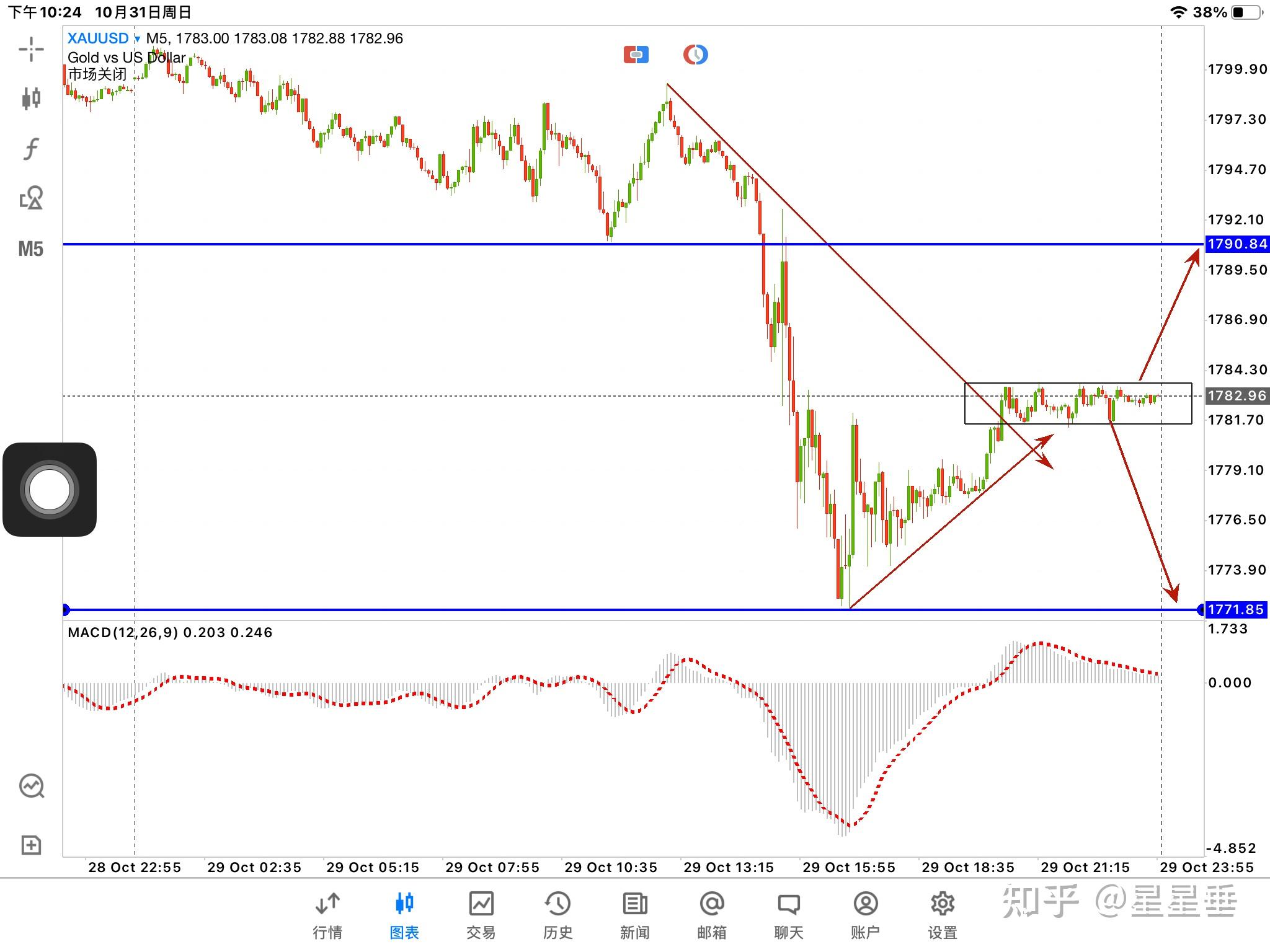The image size is (1270, 952).
Task: Add new chart window icon
Action: pos(31,845)
